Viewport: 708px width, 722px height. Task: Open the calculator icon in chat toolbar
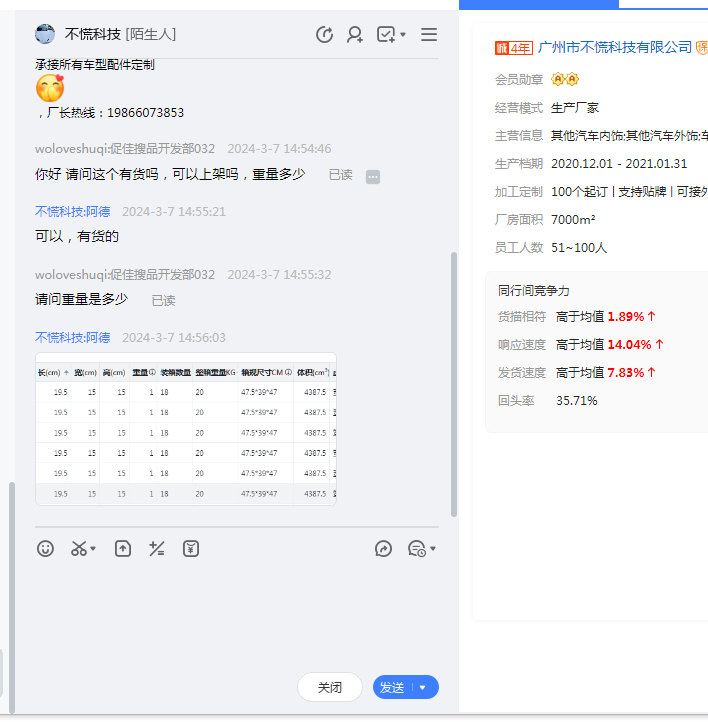pos(157,549)
